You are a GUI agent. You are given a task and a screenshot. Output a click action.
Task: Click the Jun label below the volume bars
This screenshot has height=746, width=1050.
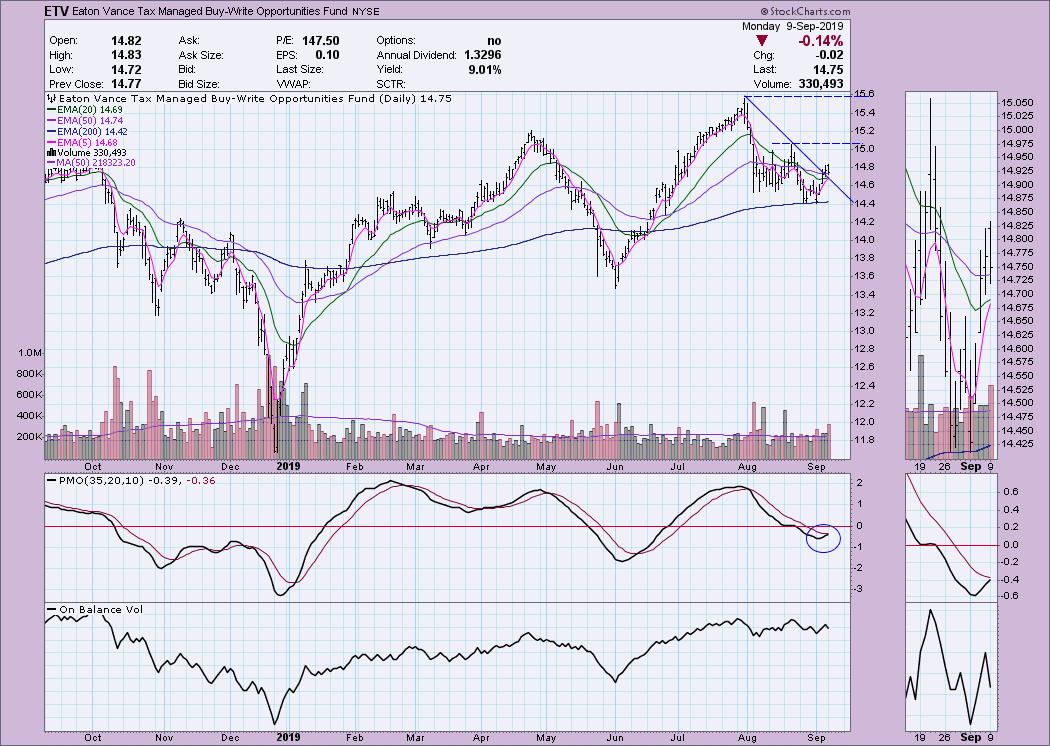click(x=614, y=467)
